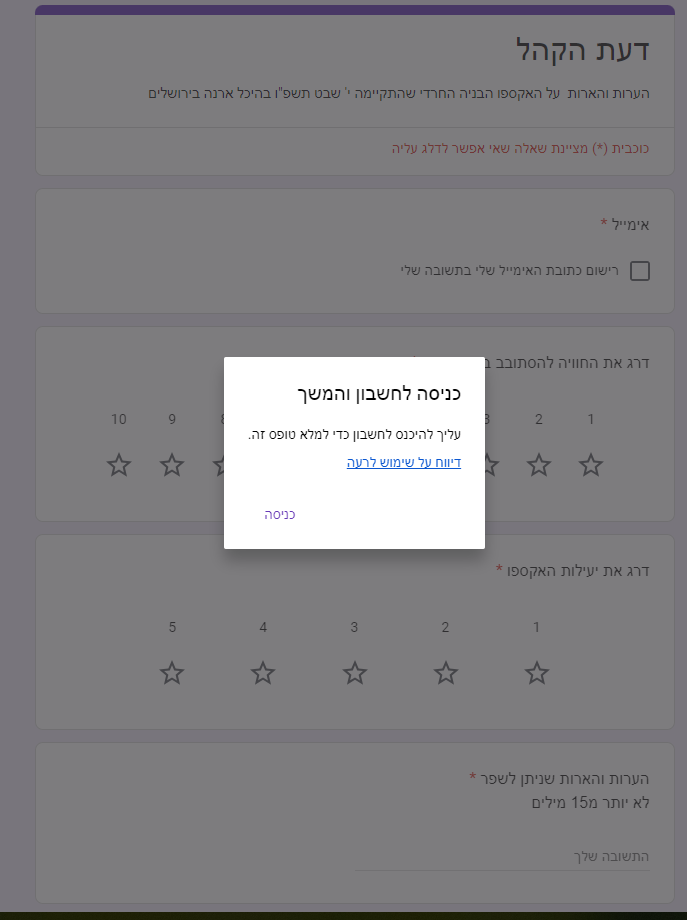
Task: Rate expo efficiency with star 3
Action: point(354,673)
